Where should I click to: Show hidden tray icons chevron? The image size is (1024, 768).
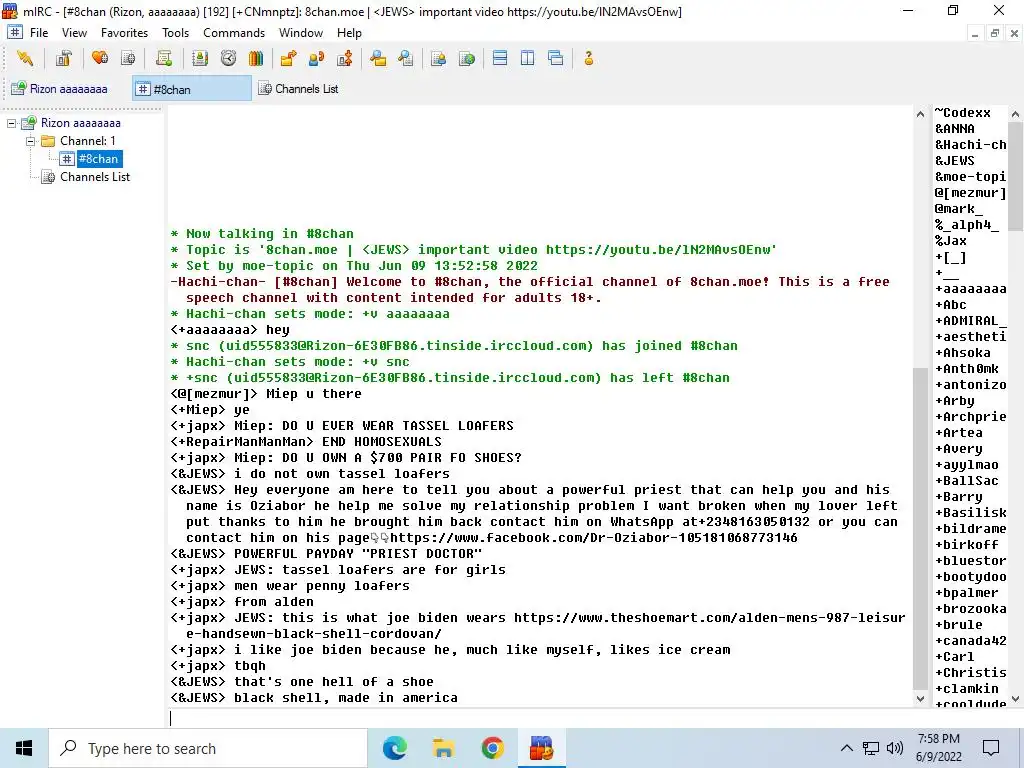pyautogui.click(x=846, y=748)
